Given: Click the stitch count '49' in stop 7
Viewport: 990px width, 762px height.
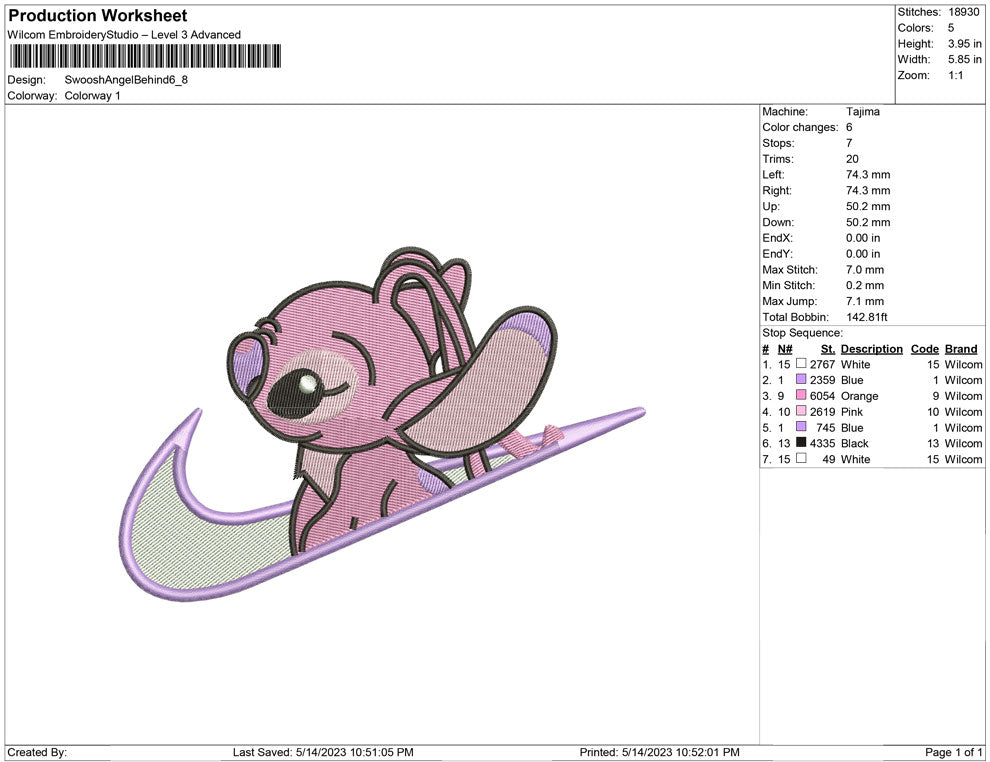Looking at the screenshot, I should (828, 459).
